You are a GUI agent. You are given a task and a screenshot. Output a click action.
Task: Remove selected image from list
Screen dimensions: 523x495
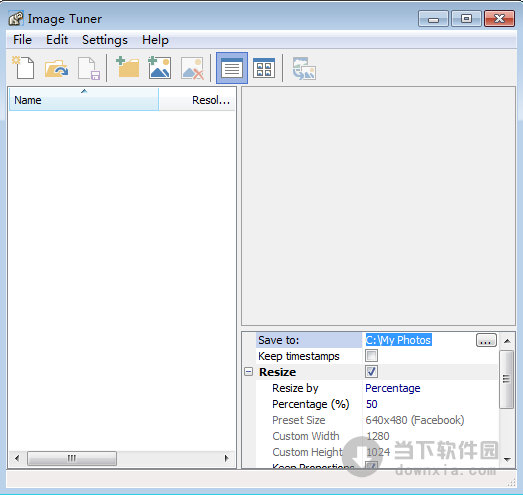[192, 68]
